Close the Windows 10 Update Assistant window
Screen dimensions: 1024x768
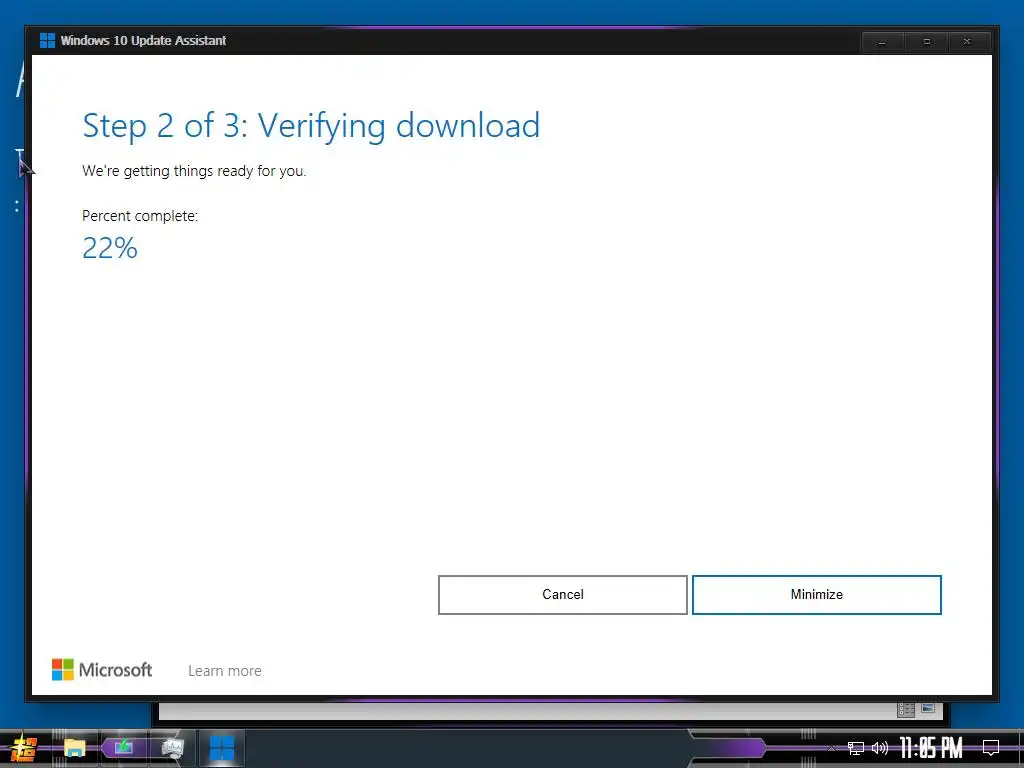(x=967, y=42)
